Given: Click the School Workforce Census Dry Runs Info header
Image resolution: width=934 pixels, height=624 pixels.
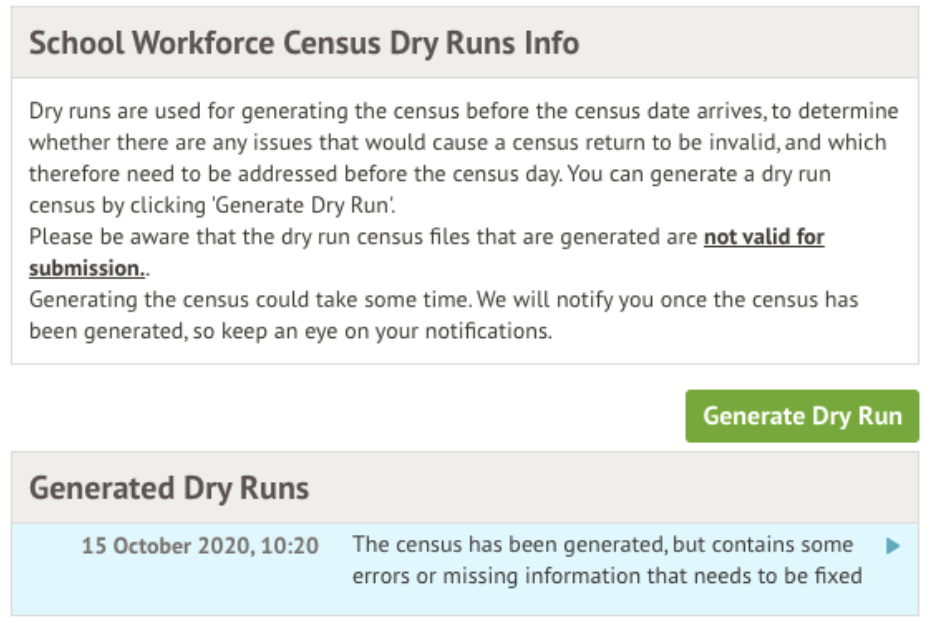Looking at the screenshot, I should tap(304, 44).
